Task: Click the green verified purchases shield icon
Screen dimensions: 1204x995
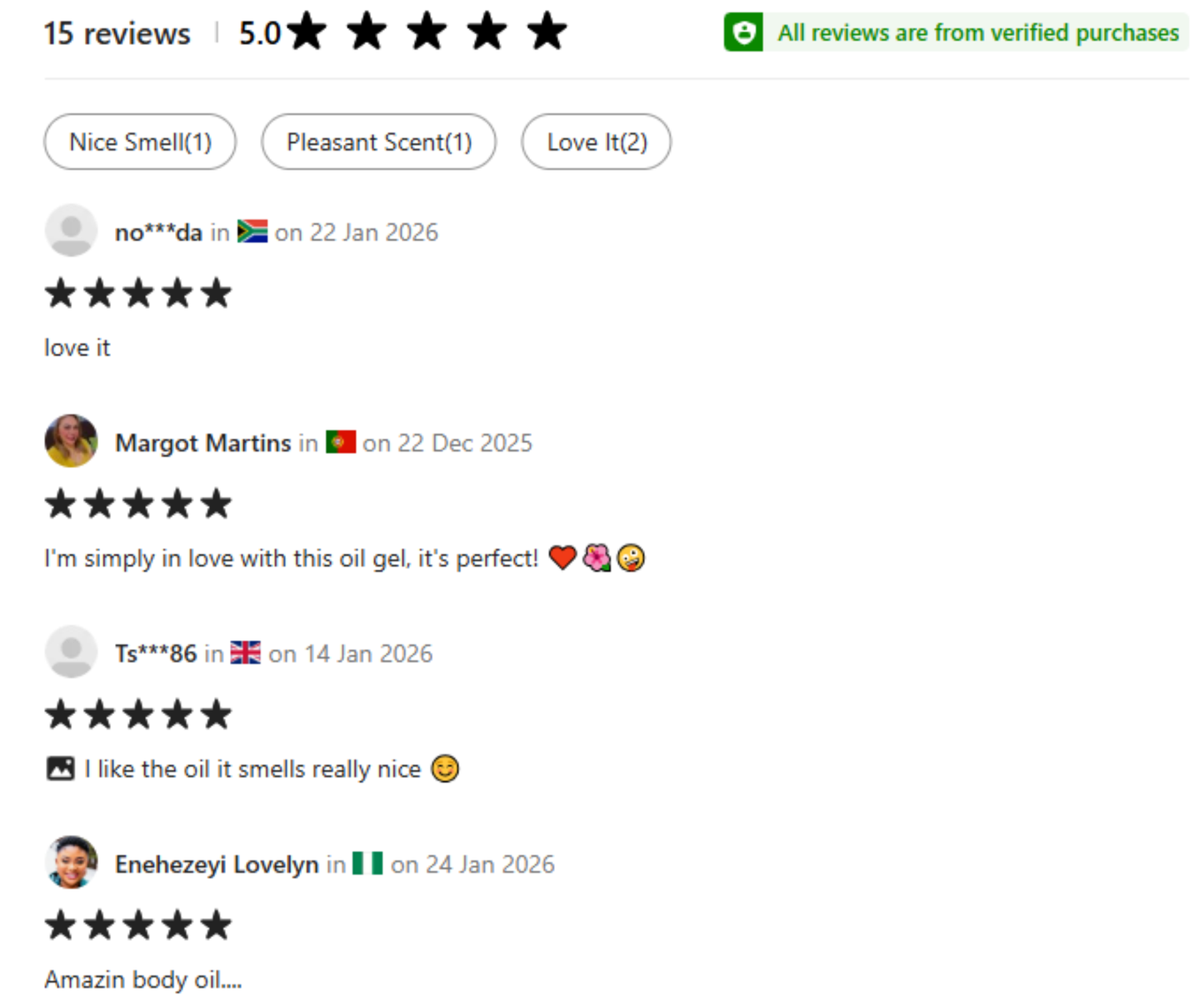Action: tap(743, 32)
